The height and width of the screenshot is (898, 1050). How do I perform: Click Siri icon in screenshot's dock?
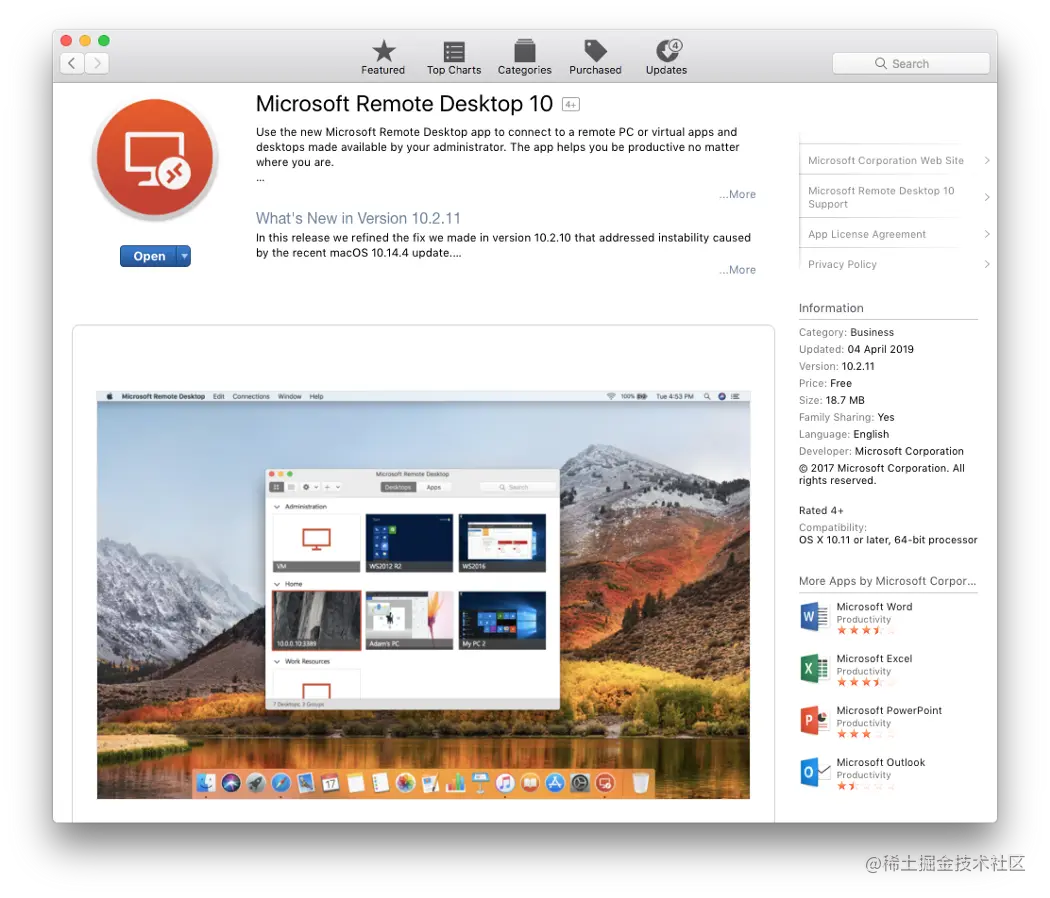(x=231, y=783)
